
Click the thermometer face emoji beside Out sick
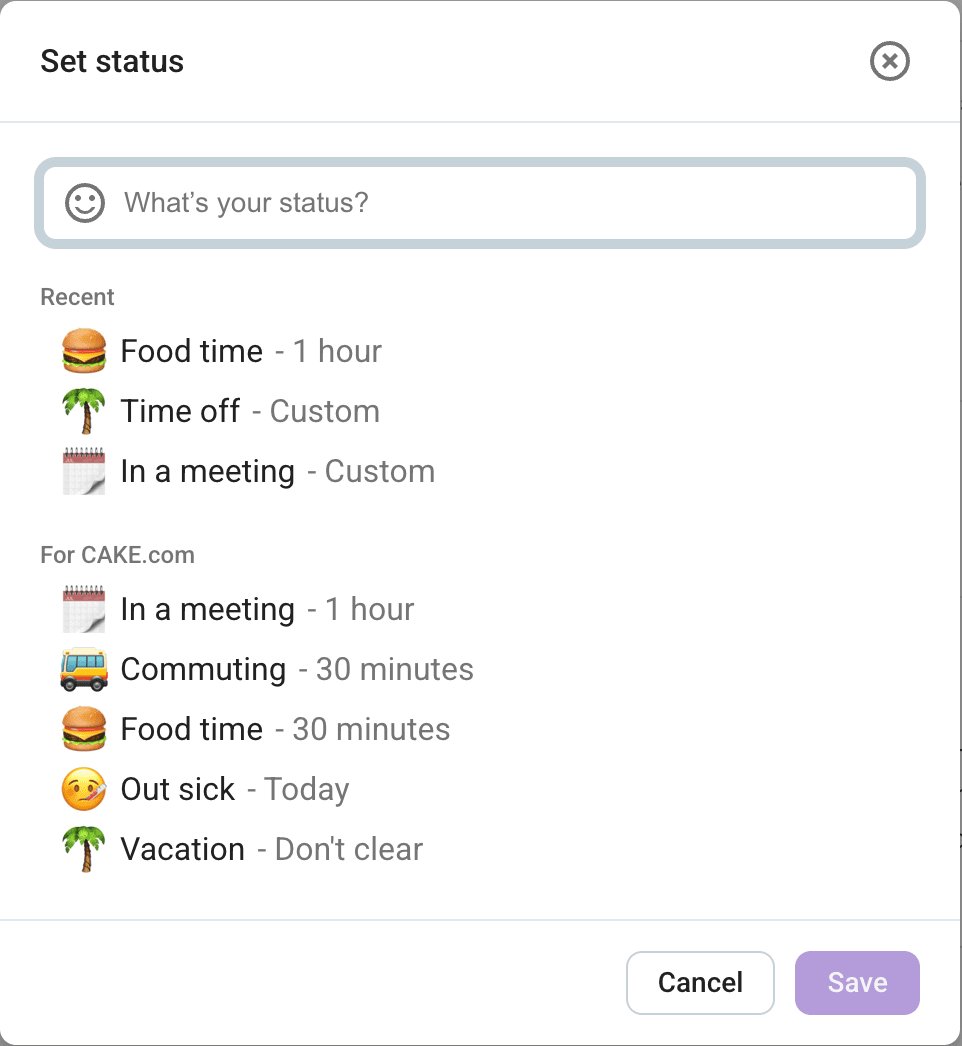pyautogui.click(x=84, y=788)
